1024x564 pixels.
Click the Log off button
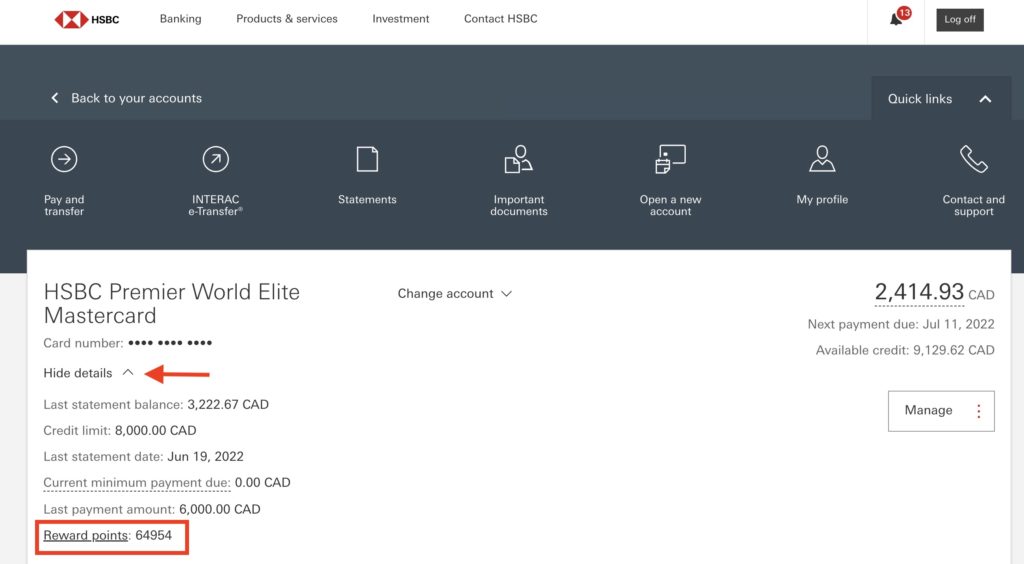click(960, 19)
